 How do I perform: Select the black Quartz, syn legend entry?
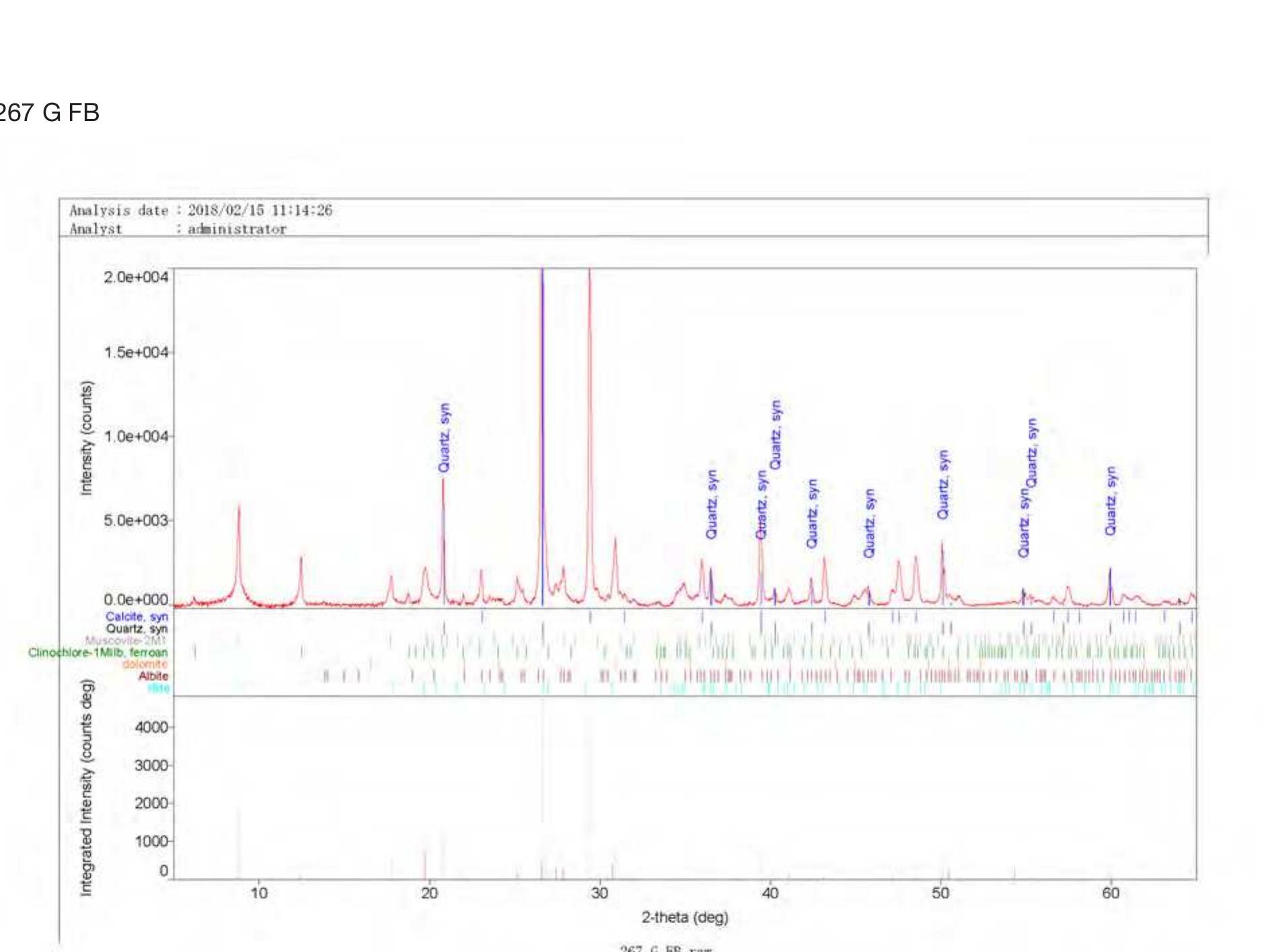point(136,629)
